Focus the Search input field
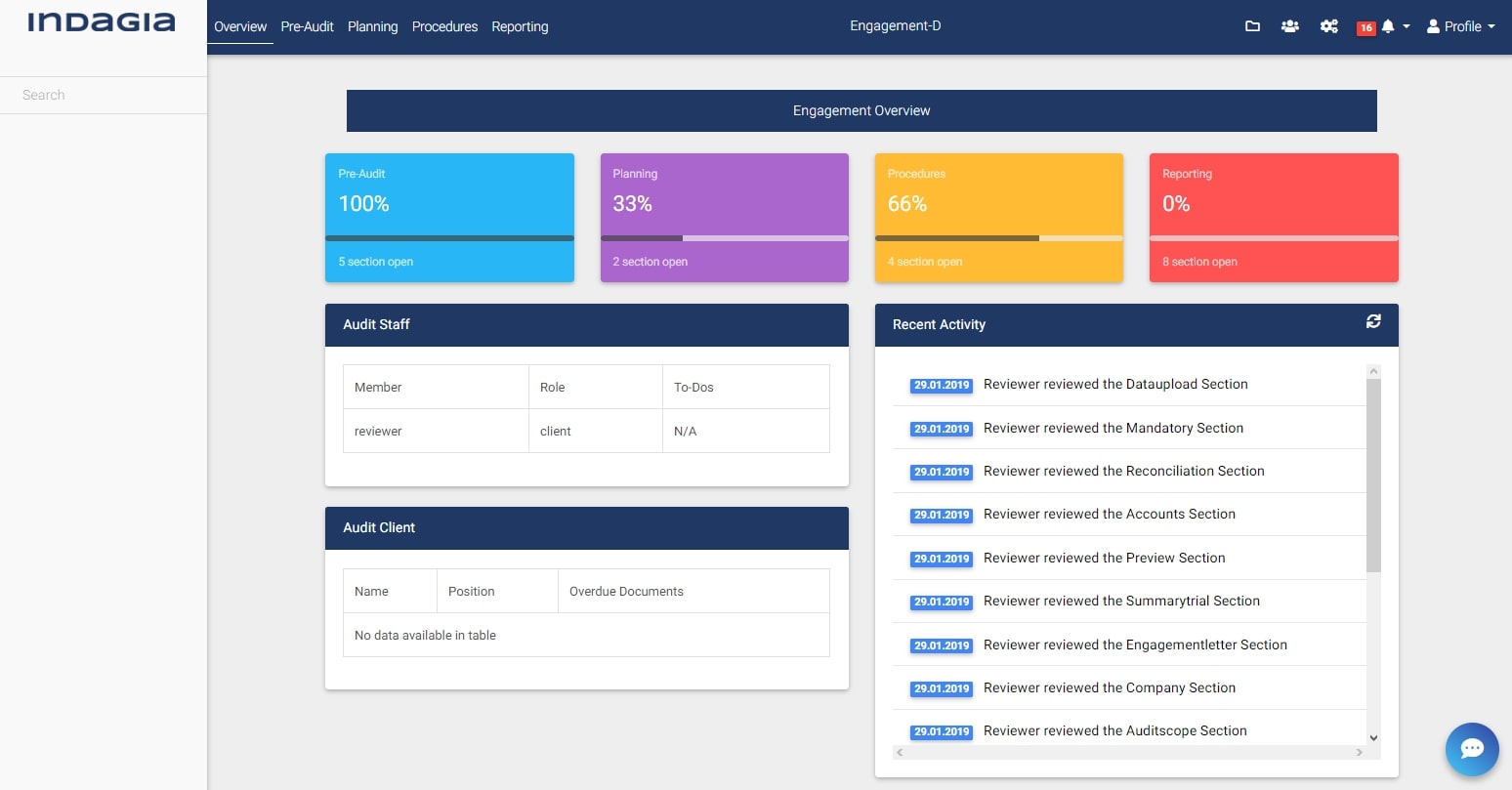Viewport: 1512px width, 790px height. click(x=104, y=95)
